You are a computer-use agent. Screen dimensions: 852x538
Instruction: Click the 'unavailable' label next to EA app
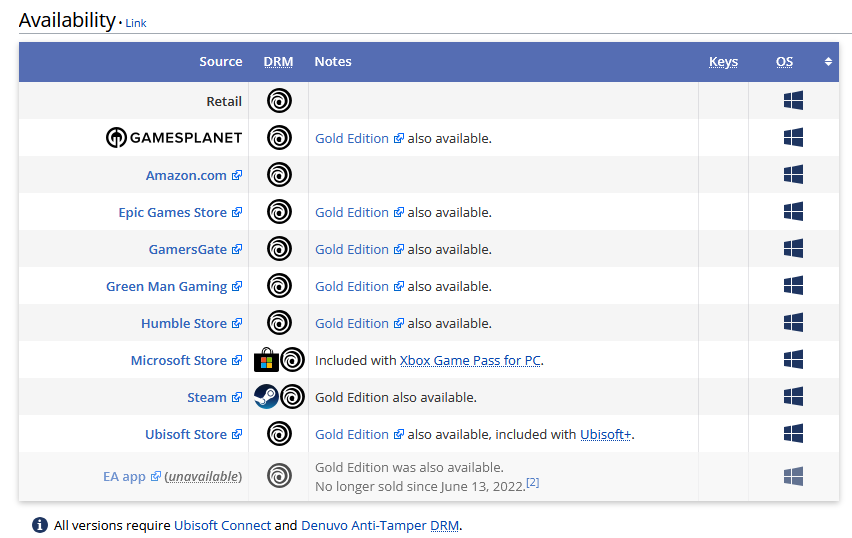tap(203, 477)
